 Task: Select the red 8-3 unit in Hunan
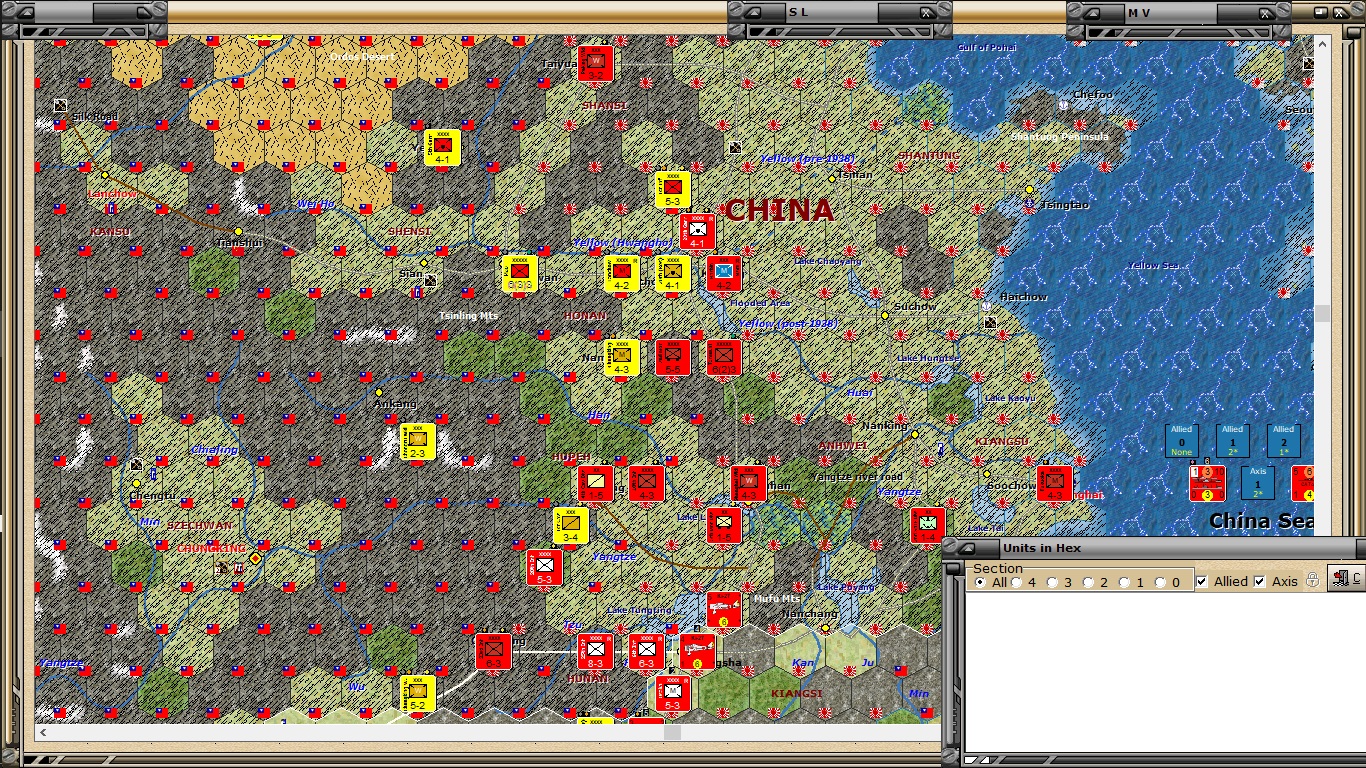click(596, 652)
